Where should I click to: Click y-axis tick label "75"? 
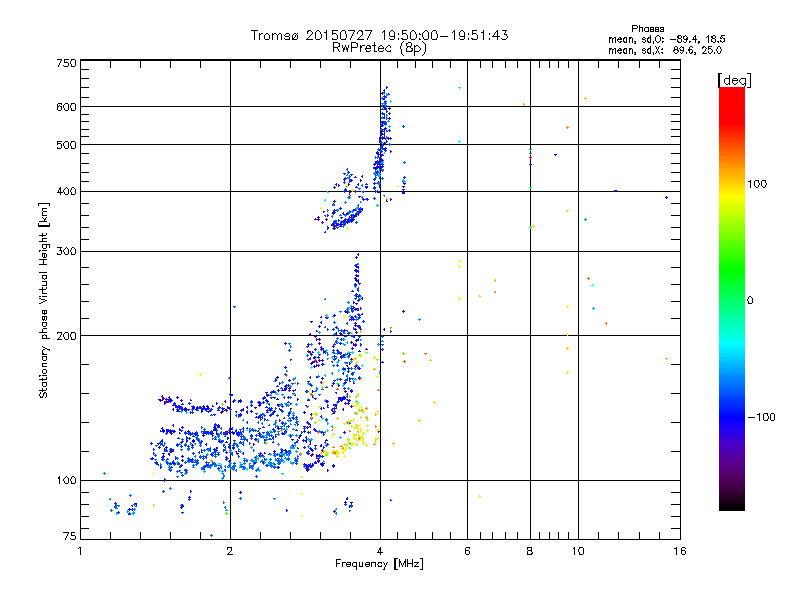[x=70, y=536]
